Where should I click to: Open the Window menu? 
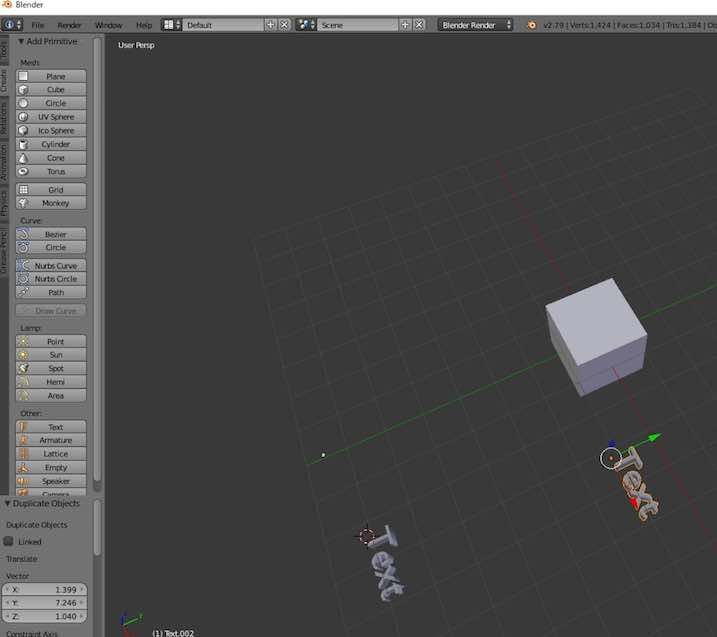click(x=108, y=25)
